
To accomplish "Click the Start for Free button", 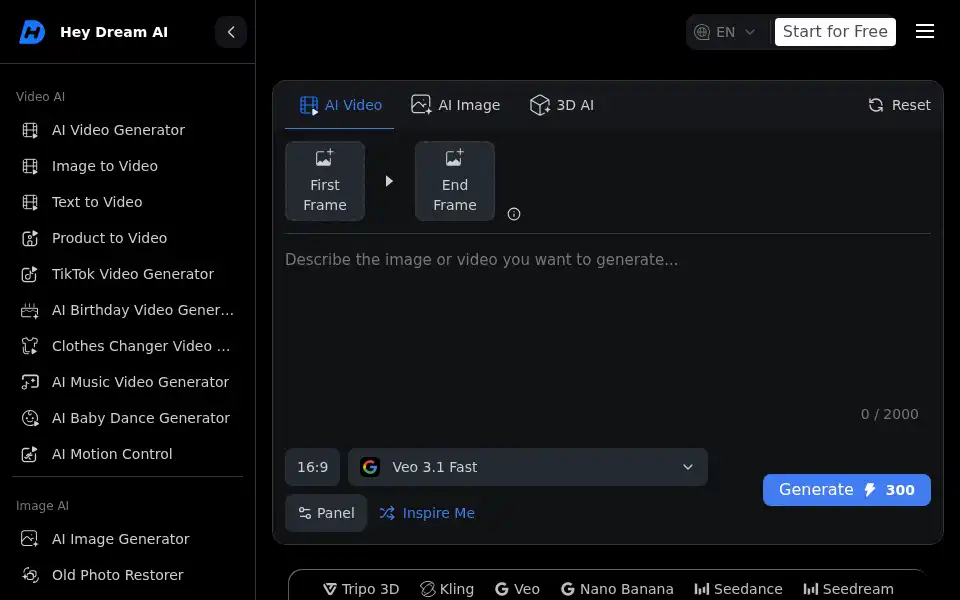I will (835, 32).
